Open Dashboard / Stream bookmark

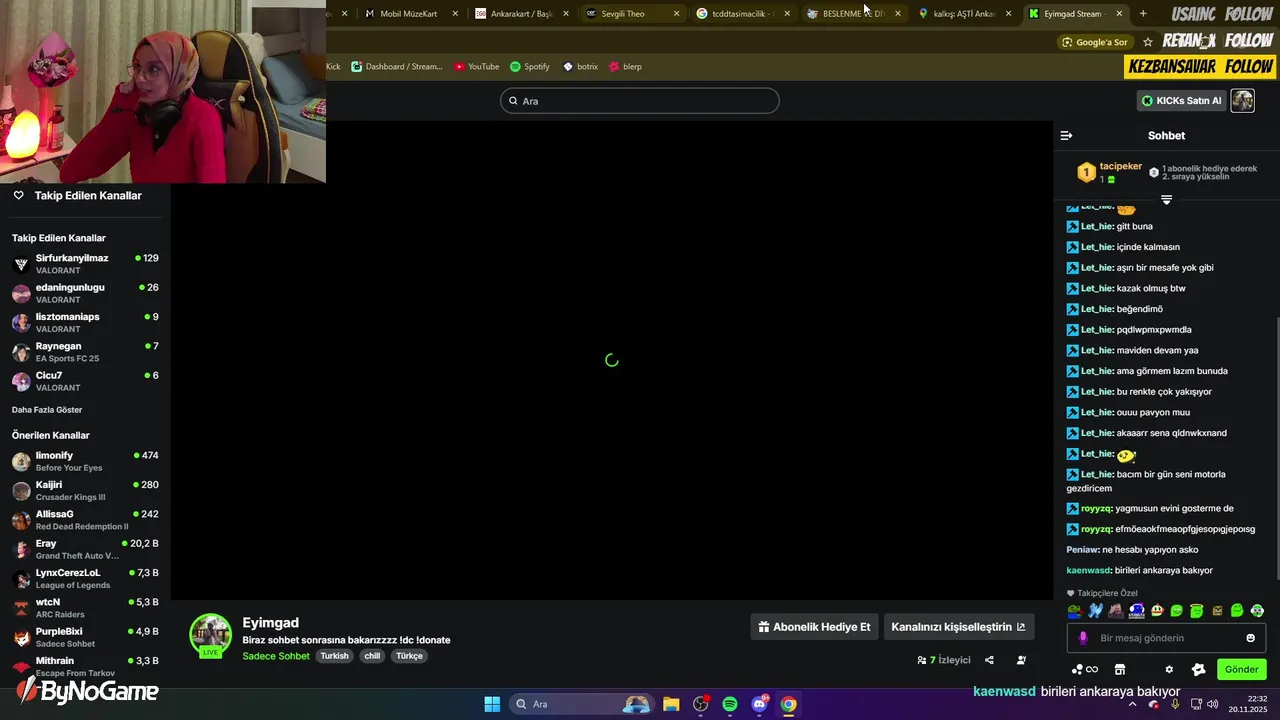396,67
